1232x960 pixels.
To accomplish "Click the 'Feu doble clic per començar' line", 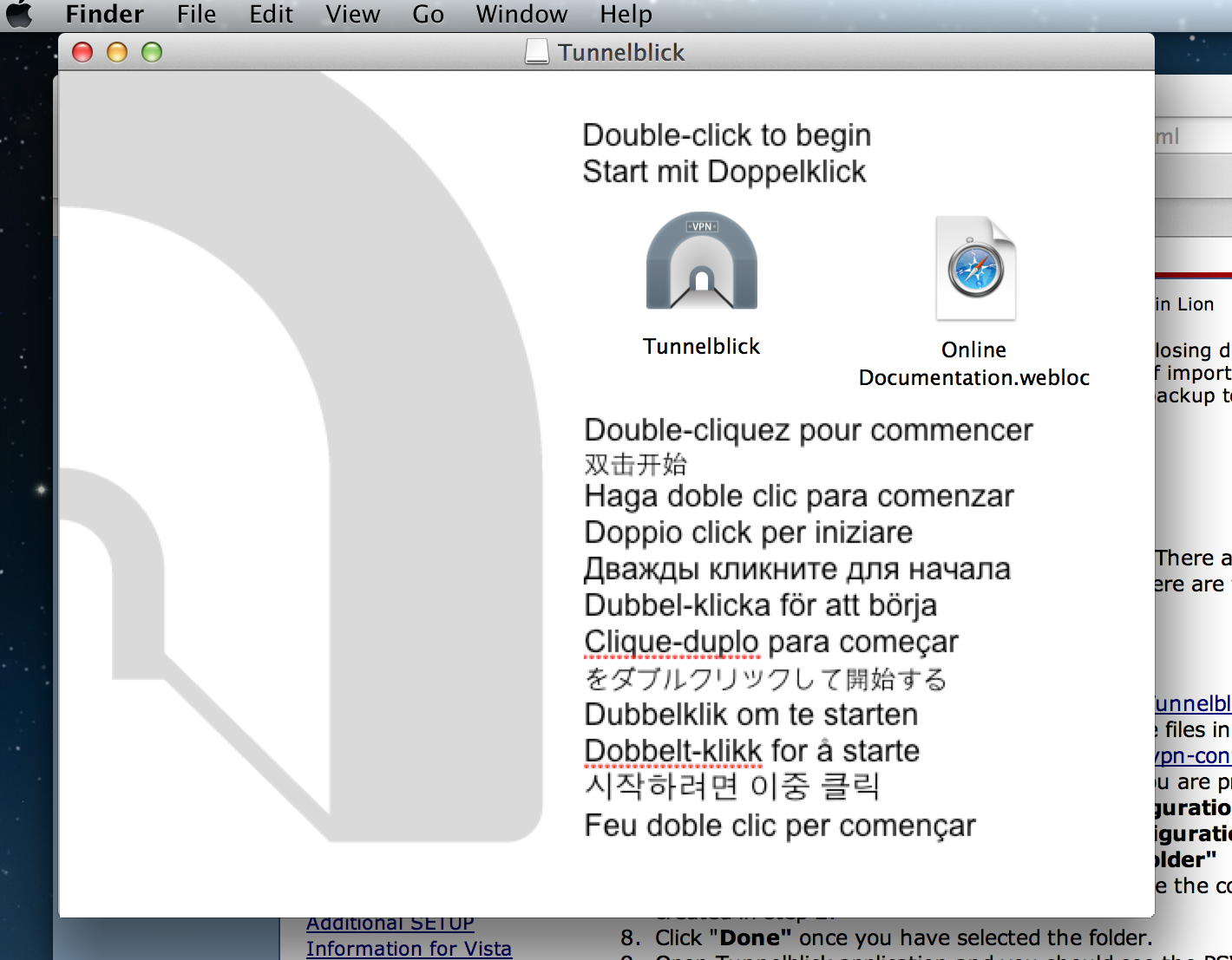I will pos(780,826).
